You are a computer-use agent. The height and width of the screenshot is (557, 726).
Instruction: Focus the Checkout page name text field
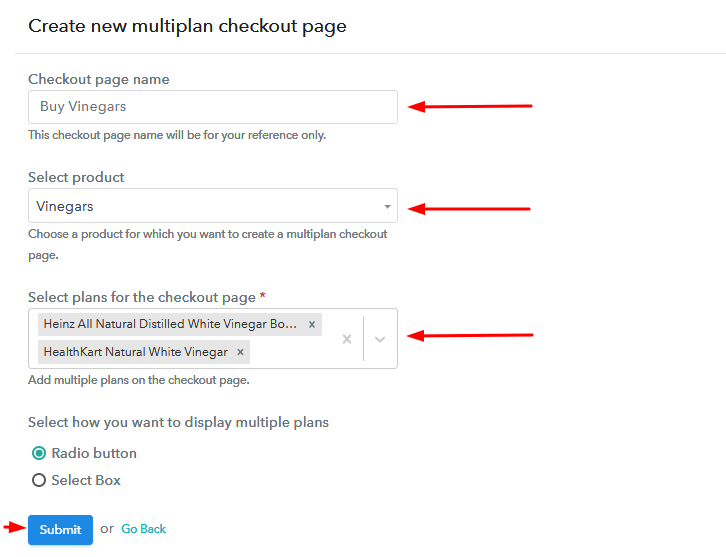click(x=212, y=107)
